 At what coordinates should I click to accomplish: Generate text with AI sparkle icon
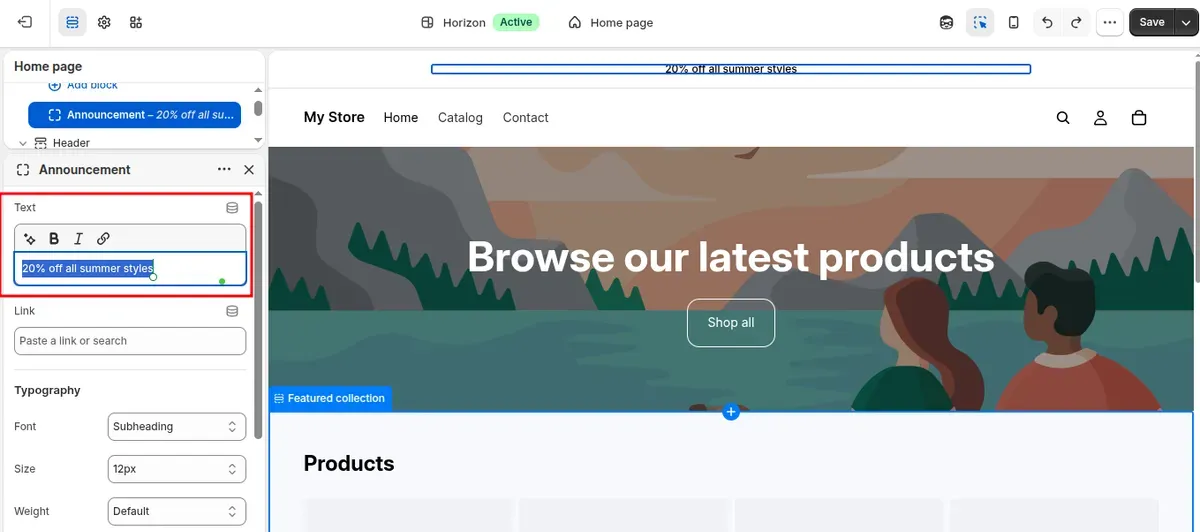click(x=30, y=238)
